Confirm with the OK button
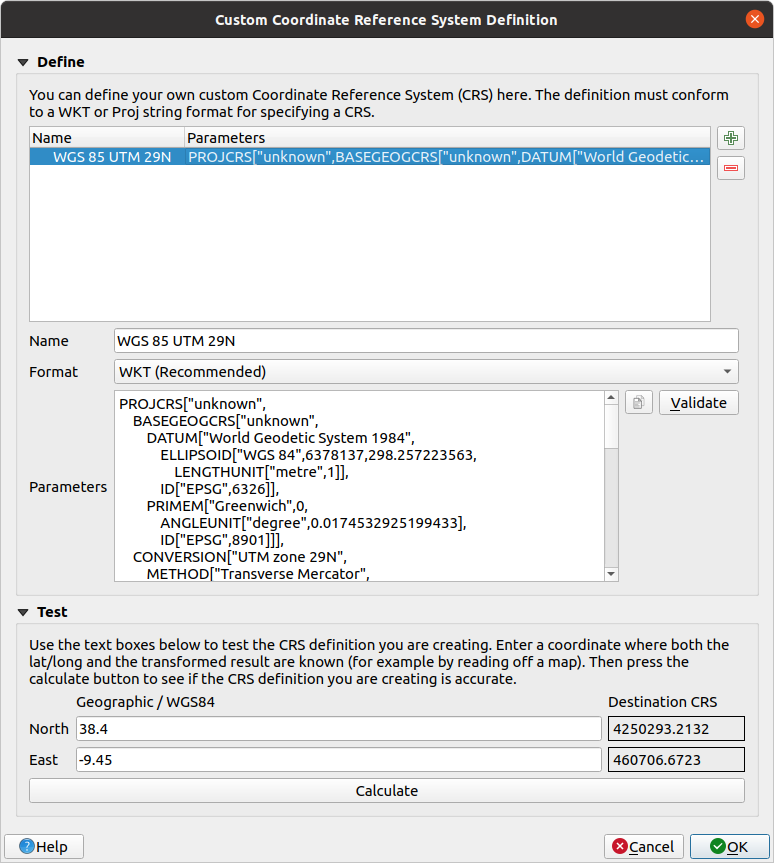774x863 pixels. [x=729, y=846]
